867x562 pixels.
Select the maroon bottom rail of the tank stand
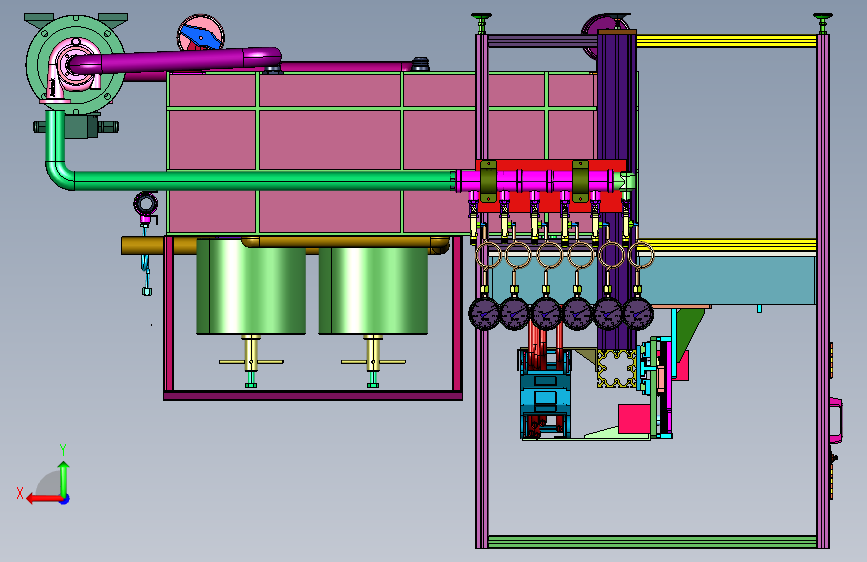(313, 395)
